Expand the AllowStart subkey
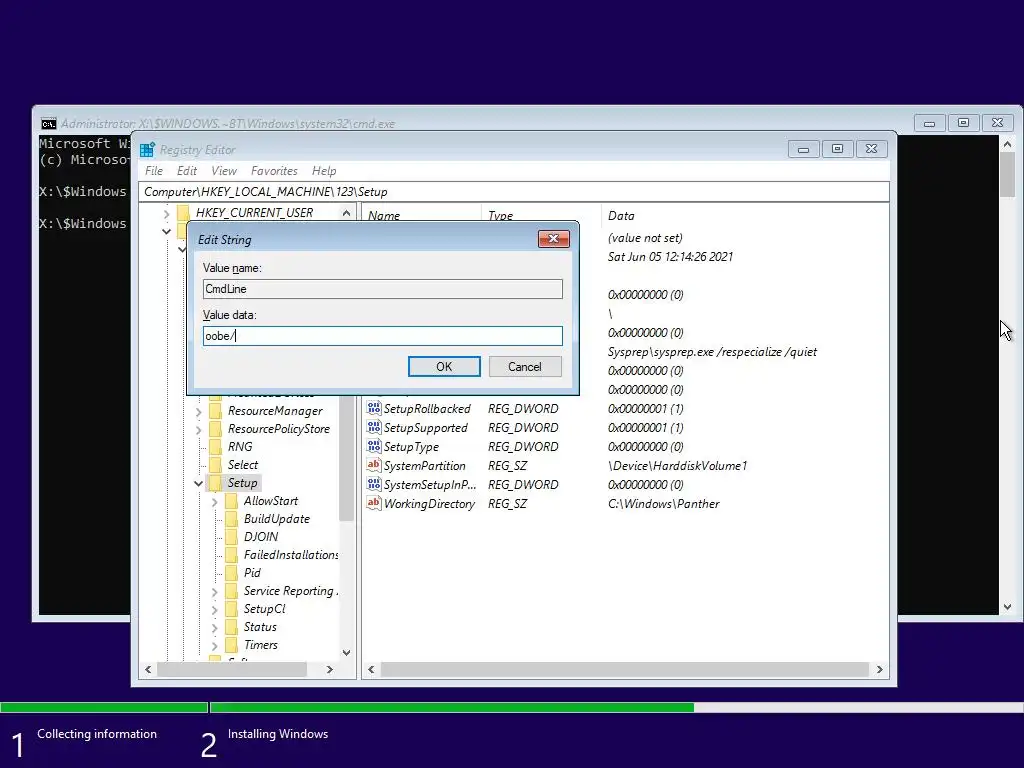The height and width of the screenshot is (768, 1024). pyautogui.click(x=214, y=502)
